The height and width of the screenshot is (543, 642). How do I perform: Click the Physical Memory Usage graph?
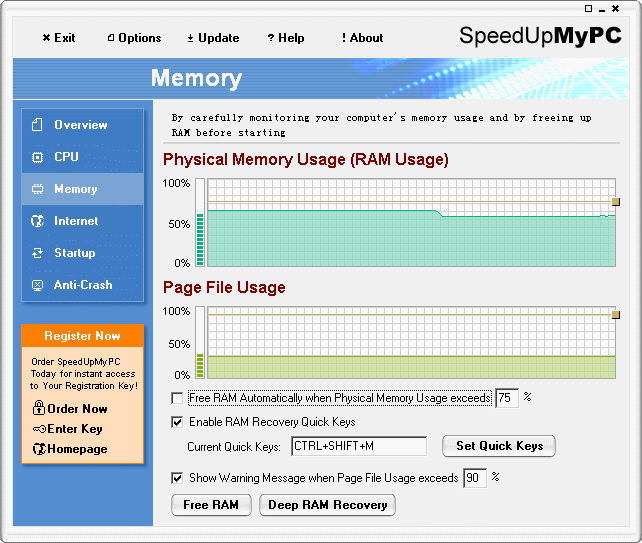pos(411,222)
